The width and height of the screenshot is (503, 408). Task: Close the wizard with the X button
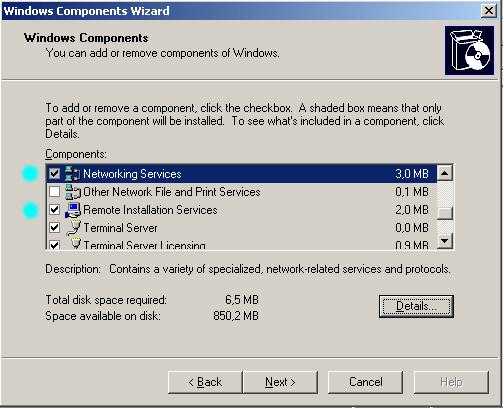pyautogui.click(x=489, y=11)
